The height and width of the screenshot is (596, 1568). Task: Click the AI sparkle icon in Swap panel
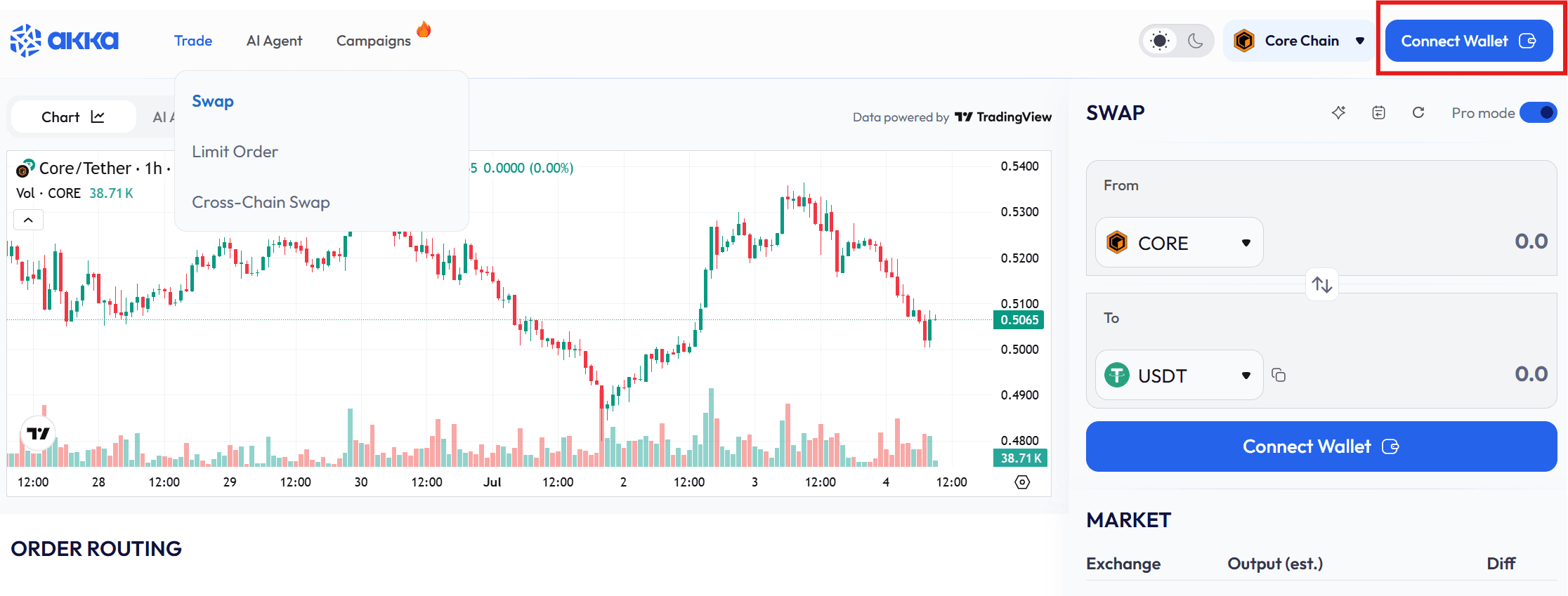[x=1338, y=113]
